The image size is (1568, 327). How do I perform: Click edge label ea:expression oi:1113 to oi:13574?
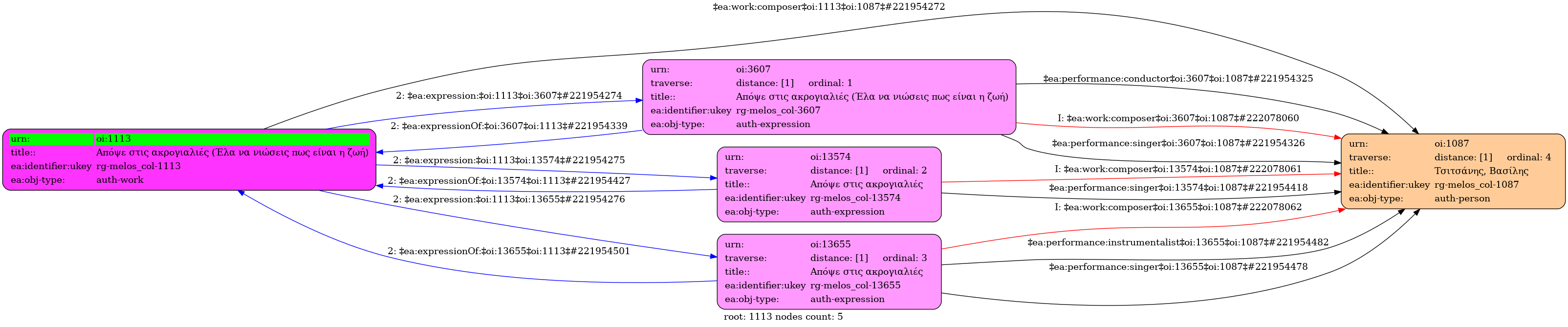point(509,160)
